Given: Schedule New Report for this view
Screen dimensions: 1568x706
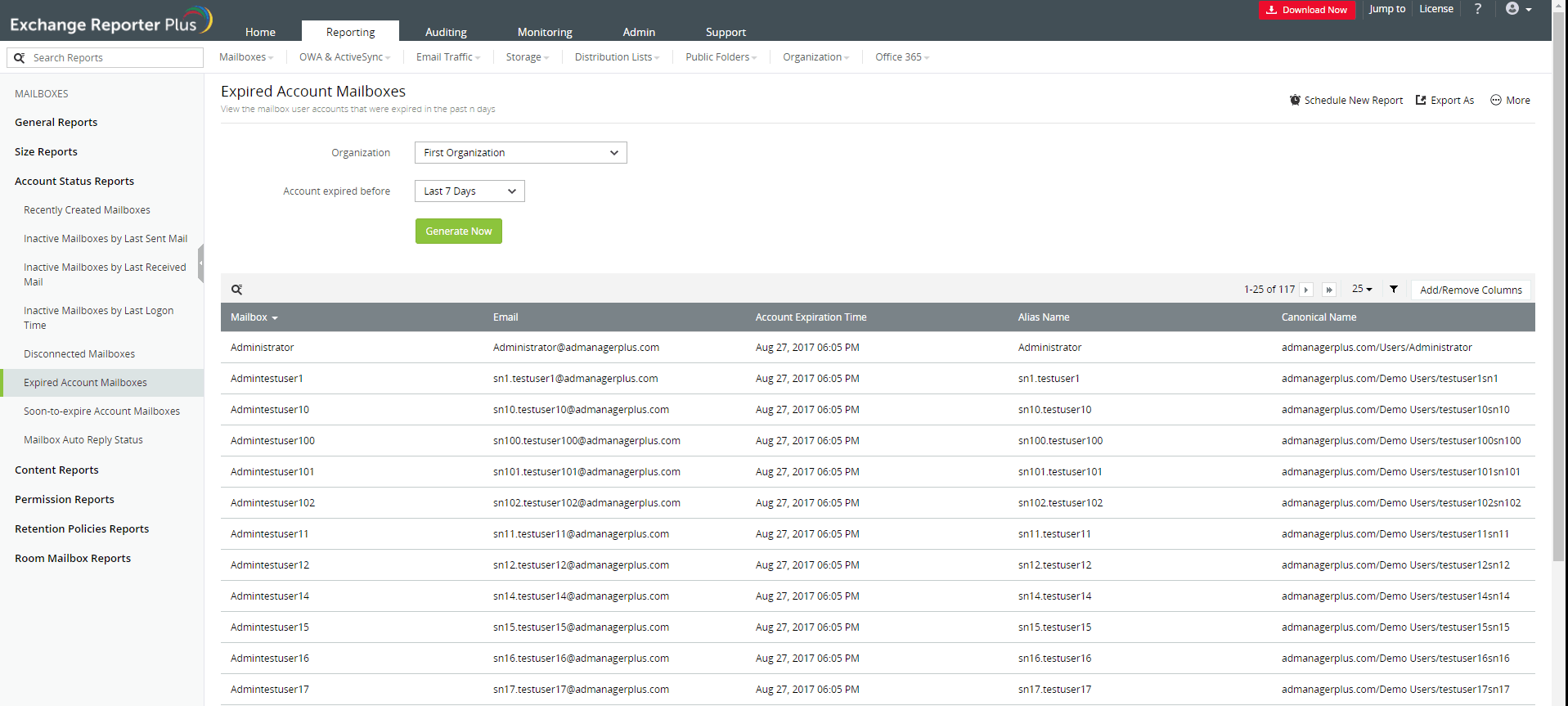Looking at the screenshot, I should 1346,101.
